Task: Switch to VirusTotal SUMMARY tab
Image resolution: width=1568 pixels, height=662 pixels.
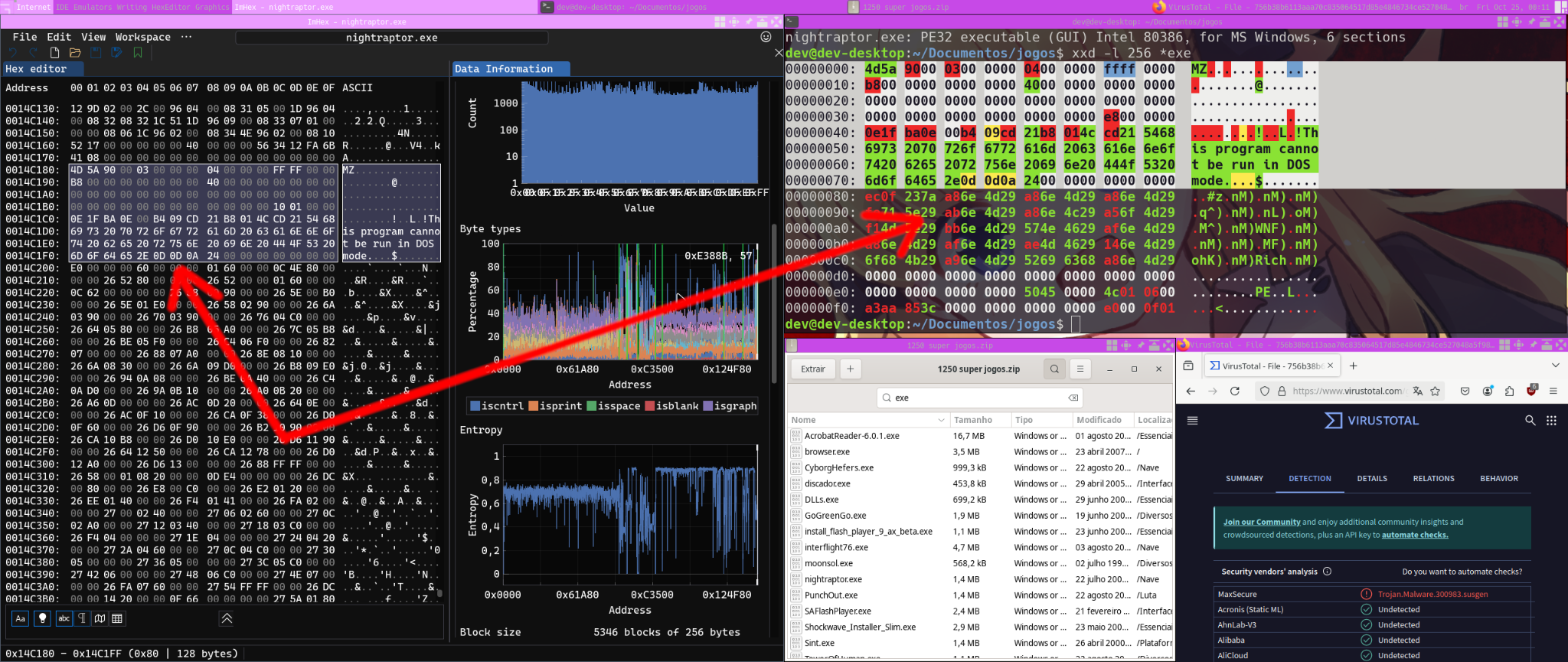Action: pyautogui.click(x=1244, y=478)
